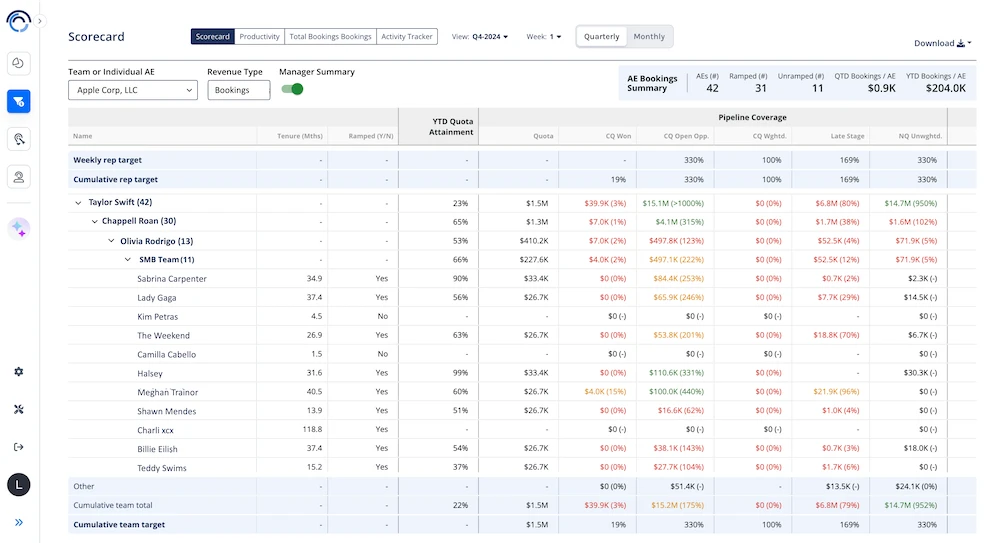Collapse the Taylor Swift (42) tree row
Viewport: 1000px width, 543px height.
pyautogui.click(x=79, y=202)
